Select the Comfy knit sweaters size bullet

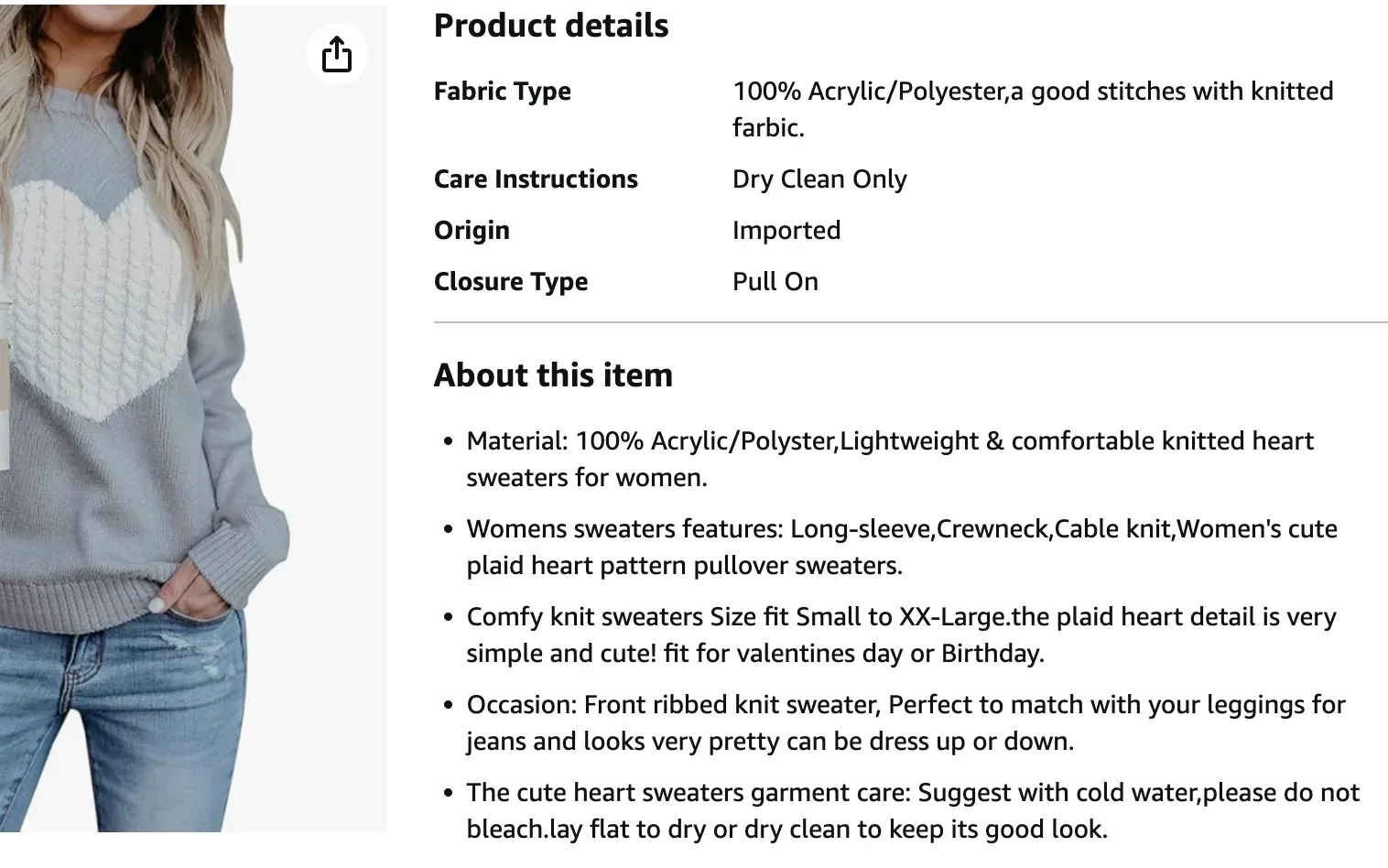click(901, 635)
